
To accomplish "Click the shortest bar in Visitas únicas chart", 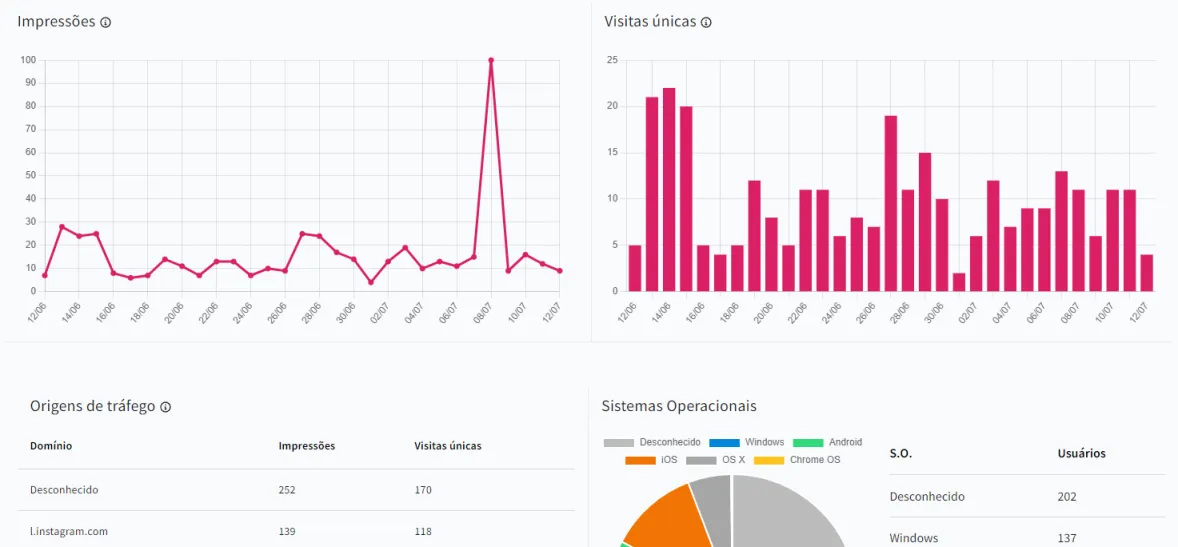I will click(x=959, y=282).
